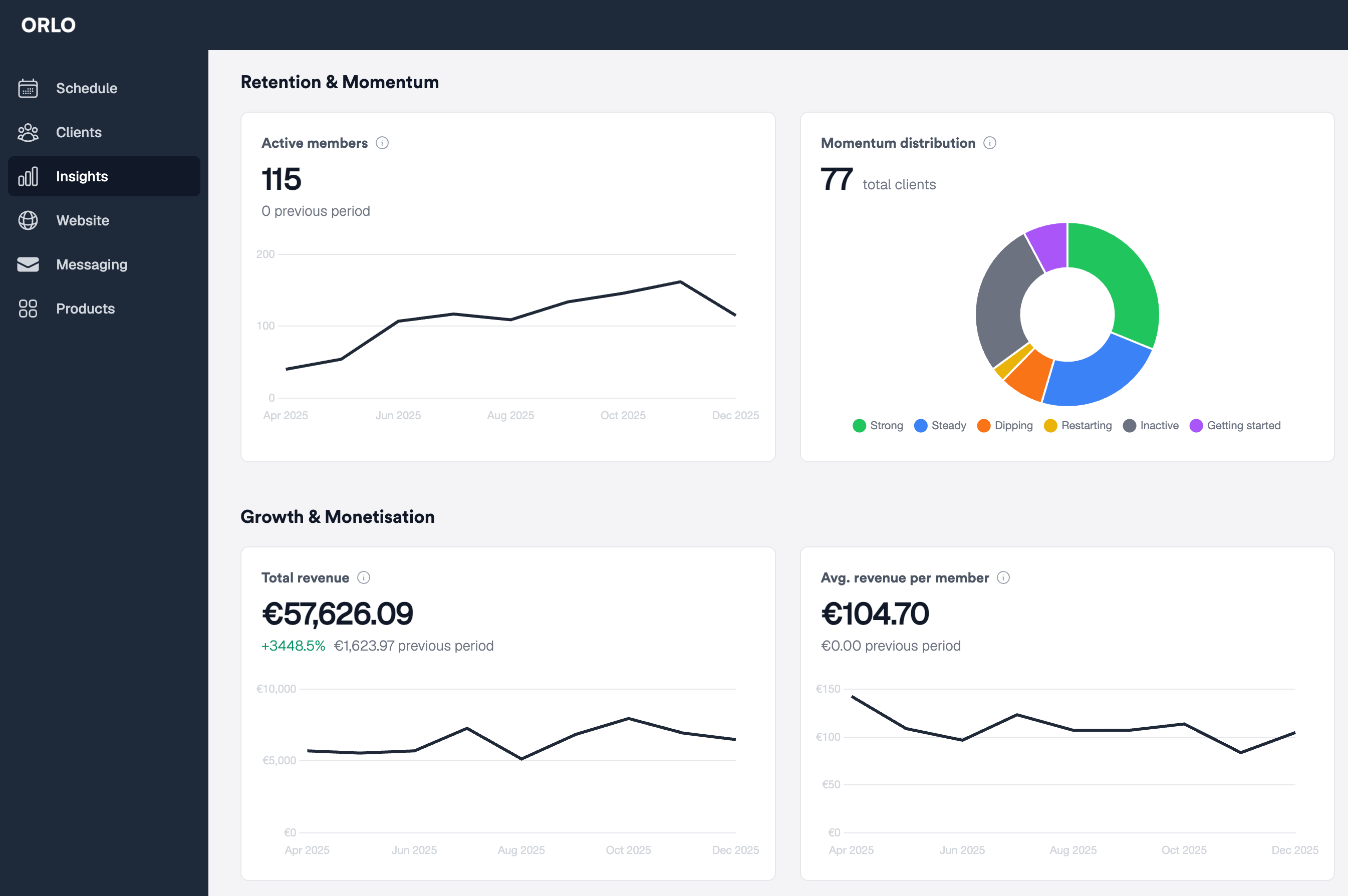Viewport: 1348px width, 896px height.
Task: Click the Schedule calendar icon
Action: pos(28,89)
